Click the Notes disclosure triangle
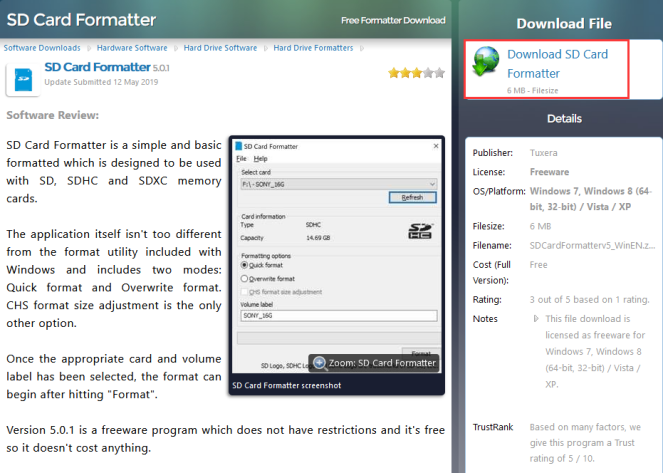Screen dimensions: 663x473 pos(536,319)
